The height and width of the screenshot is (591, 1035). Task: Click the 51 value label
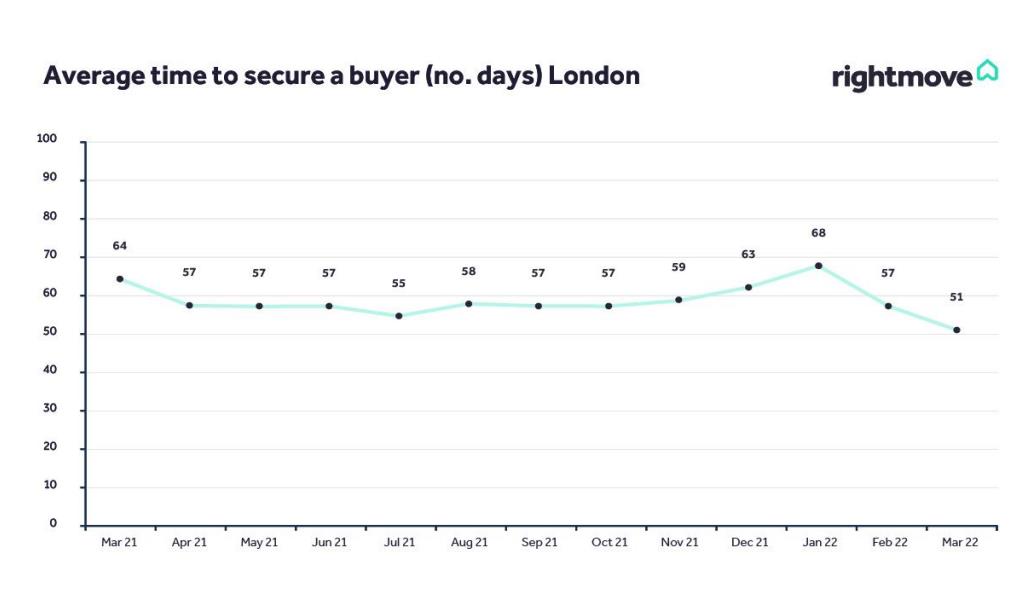tap(956, 297)
